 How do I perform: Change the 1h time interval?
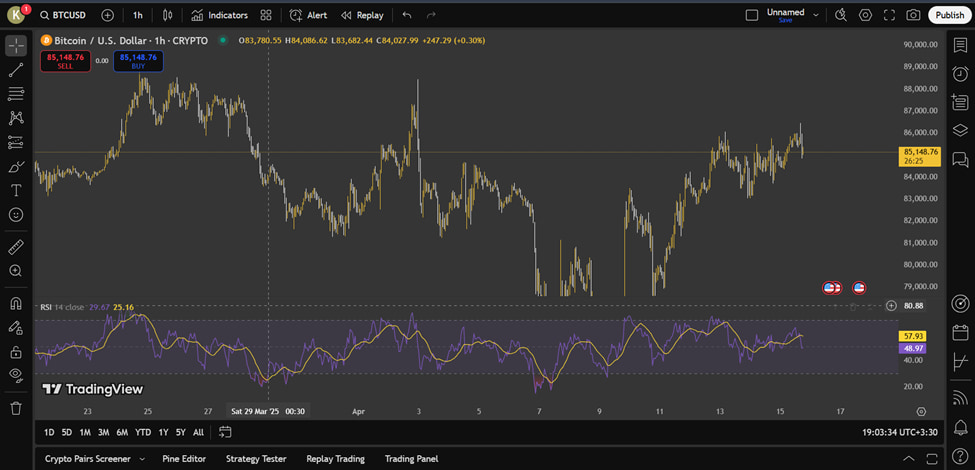coord(137,15)
